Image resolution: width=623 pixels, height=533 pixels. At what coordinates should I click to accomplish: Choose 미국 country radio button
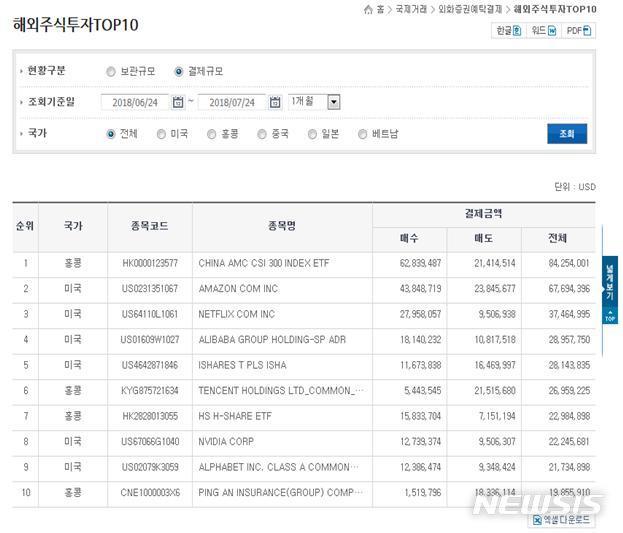[x=161, y=134]
